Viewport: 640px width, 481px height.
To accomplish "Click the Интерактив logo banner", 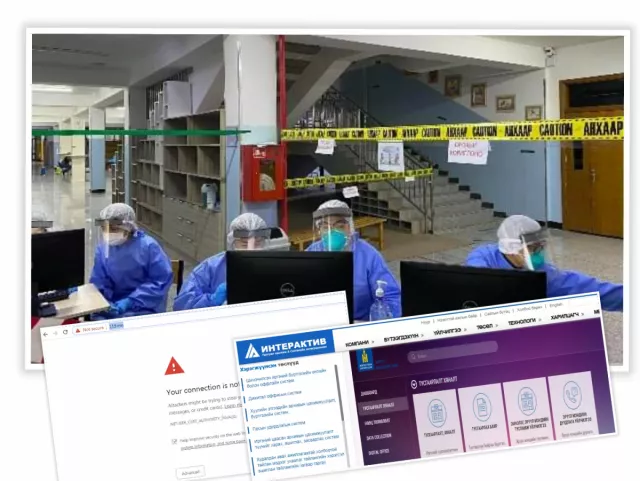I will pyautogui.click(x=286, y=347).
